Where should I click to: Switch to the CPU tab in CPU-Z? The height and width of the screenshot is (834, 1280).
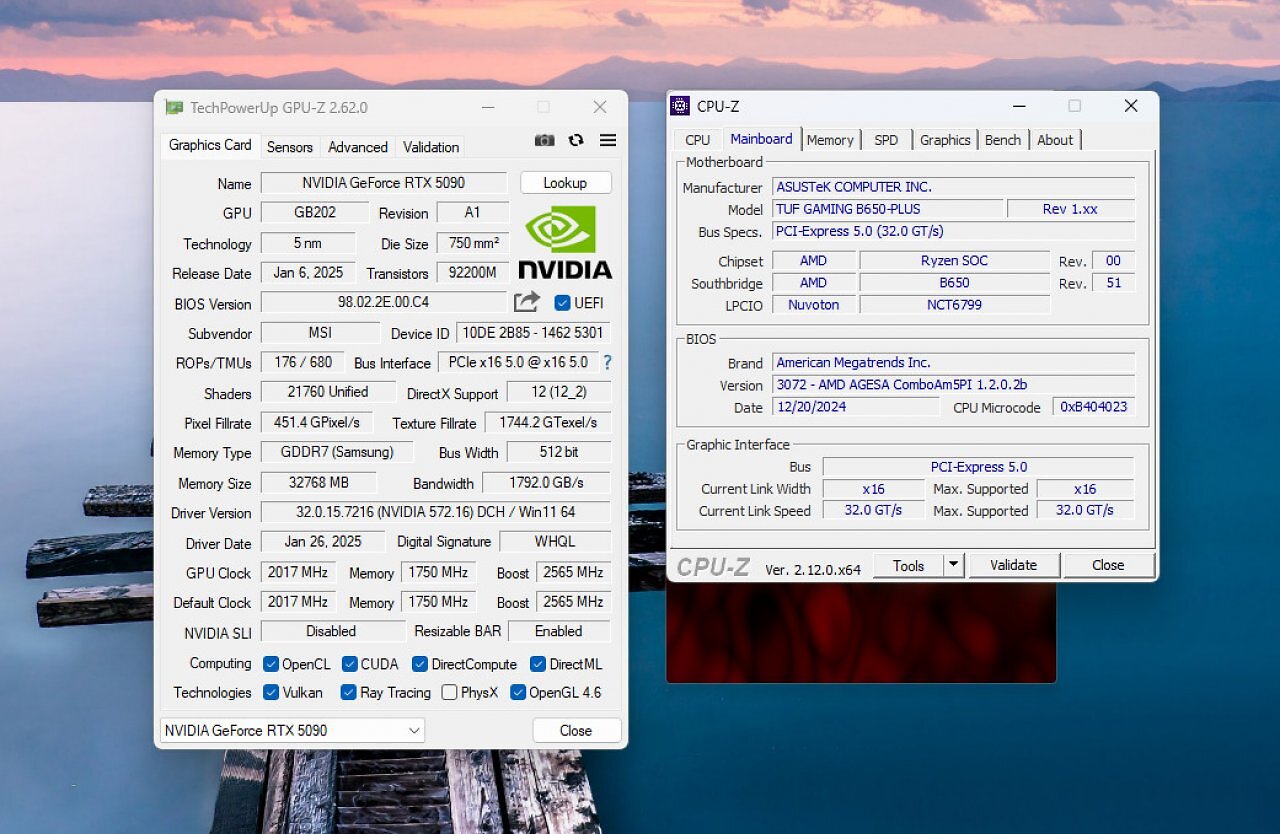tap(698, 140)
